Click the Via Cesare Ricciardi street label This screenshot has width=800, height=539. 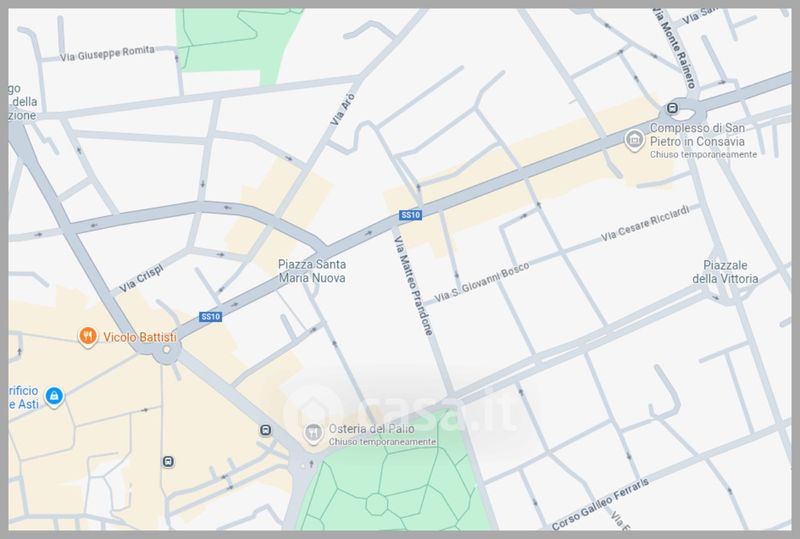pos(645,226)
